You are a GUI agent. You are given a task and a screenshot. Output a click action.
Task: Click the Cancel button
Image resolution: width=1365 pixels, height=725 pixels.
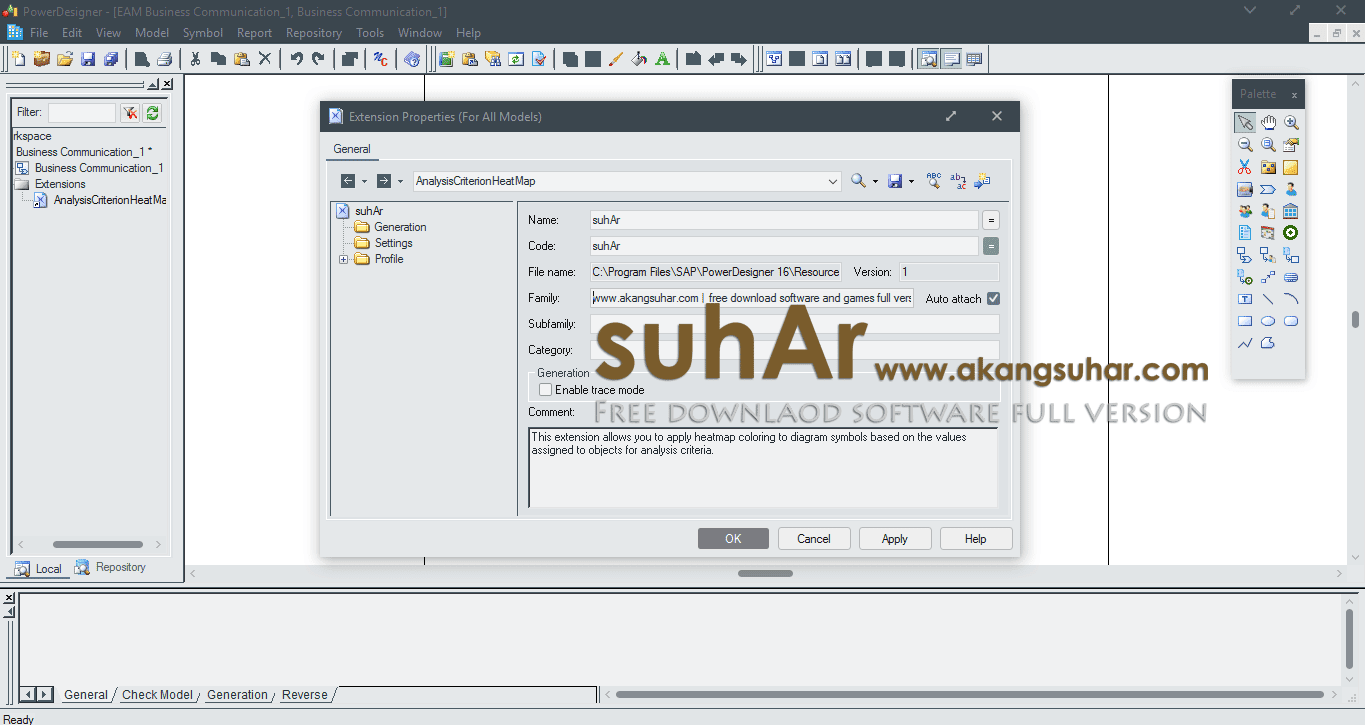(814, 538)
